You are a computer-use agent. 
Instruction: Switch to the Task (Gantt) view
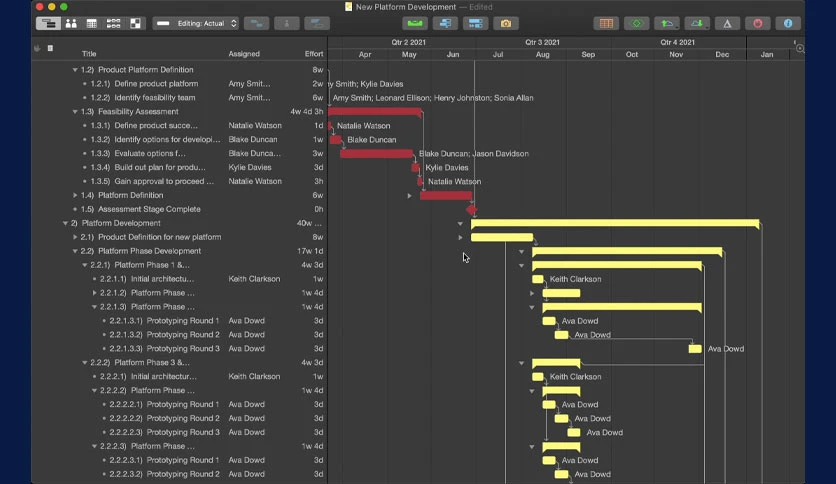coord(48,23)
